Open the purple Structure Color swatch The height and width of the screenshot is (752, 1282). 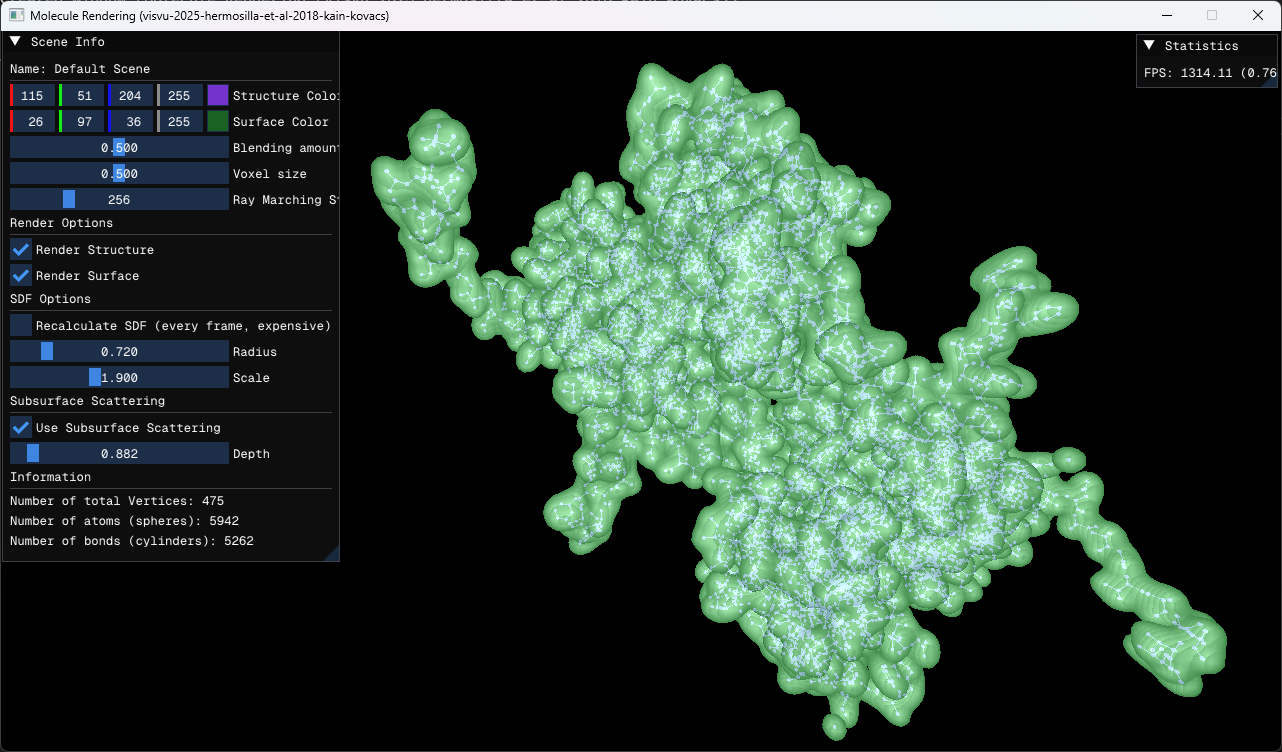tap(218, 96)
